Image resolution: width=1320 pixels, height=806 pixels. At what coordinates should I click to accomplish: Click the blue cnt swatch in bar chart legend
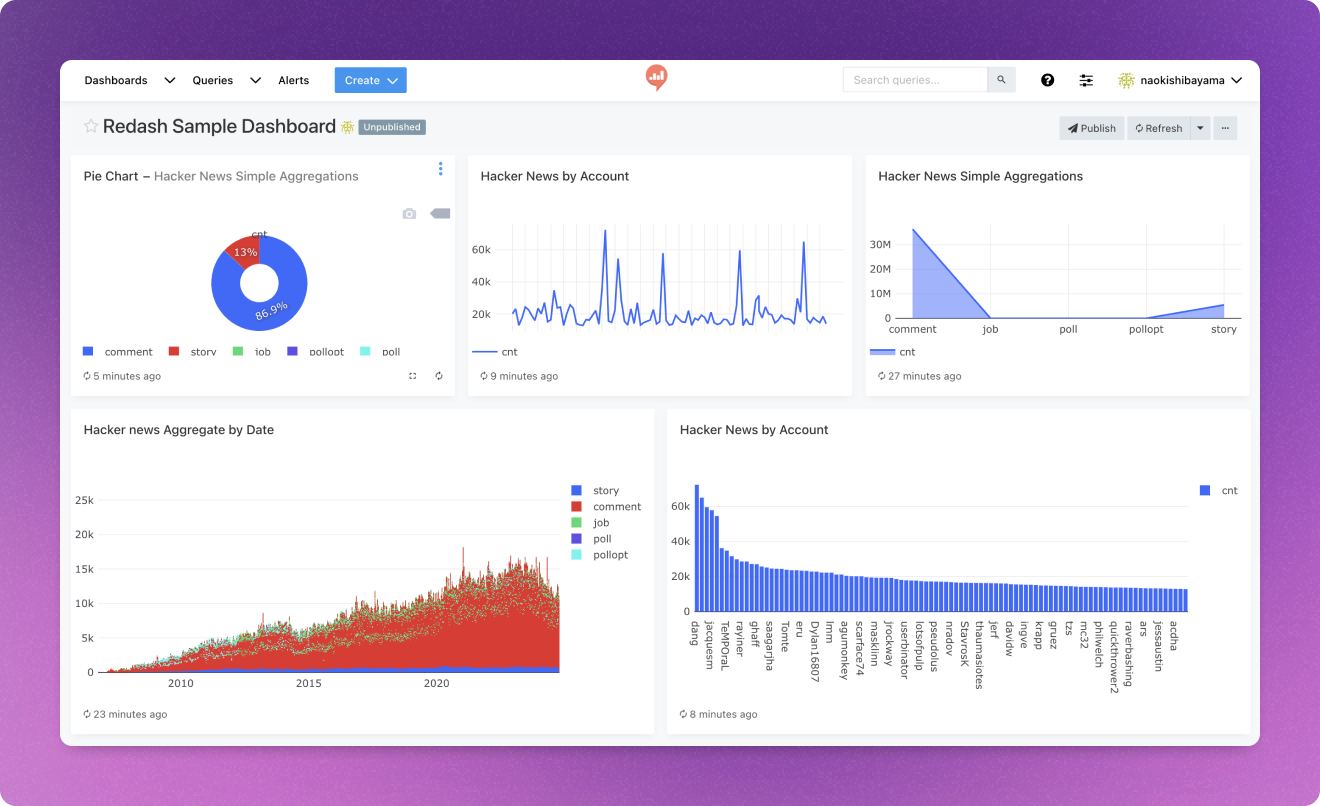coord(1204,491)
